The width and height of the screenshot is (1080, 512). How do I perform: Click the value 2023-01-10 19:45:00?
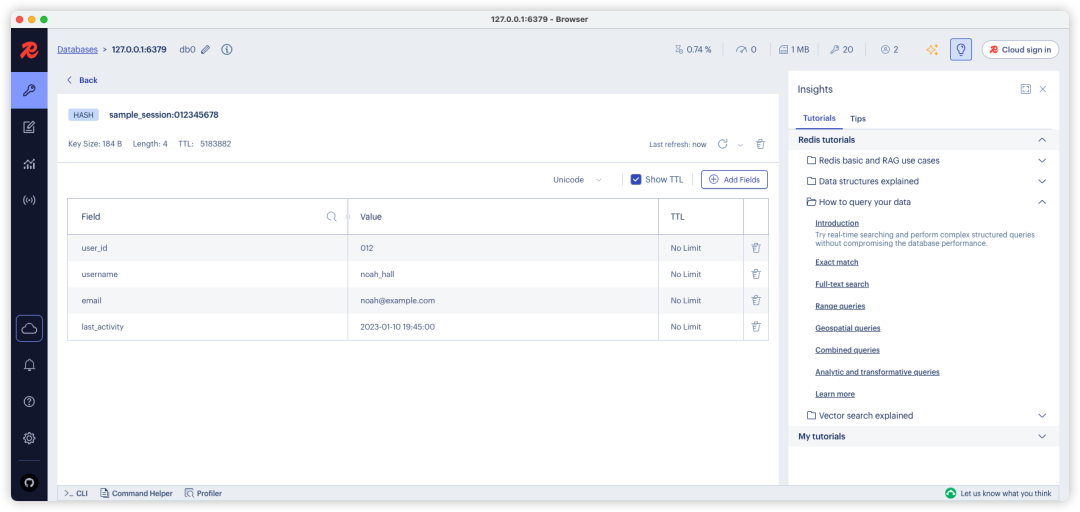pyautogui.click(x=397, y=327)
